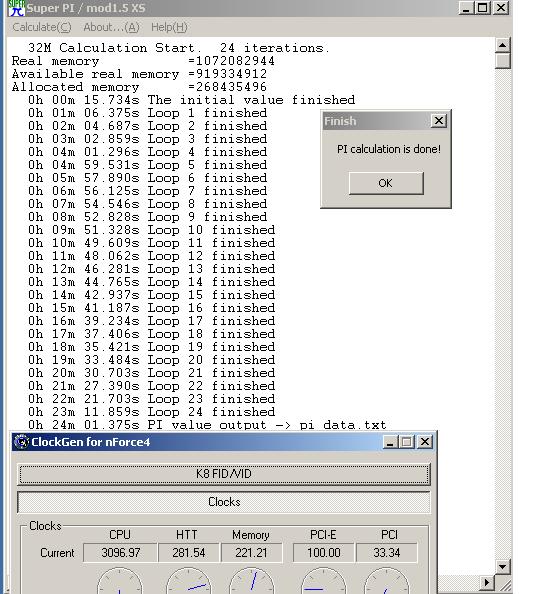Screen dimensions: 545x594
Task: Close the Super PI window
Action: tap(501, 8)
